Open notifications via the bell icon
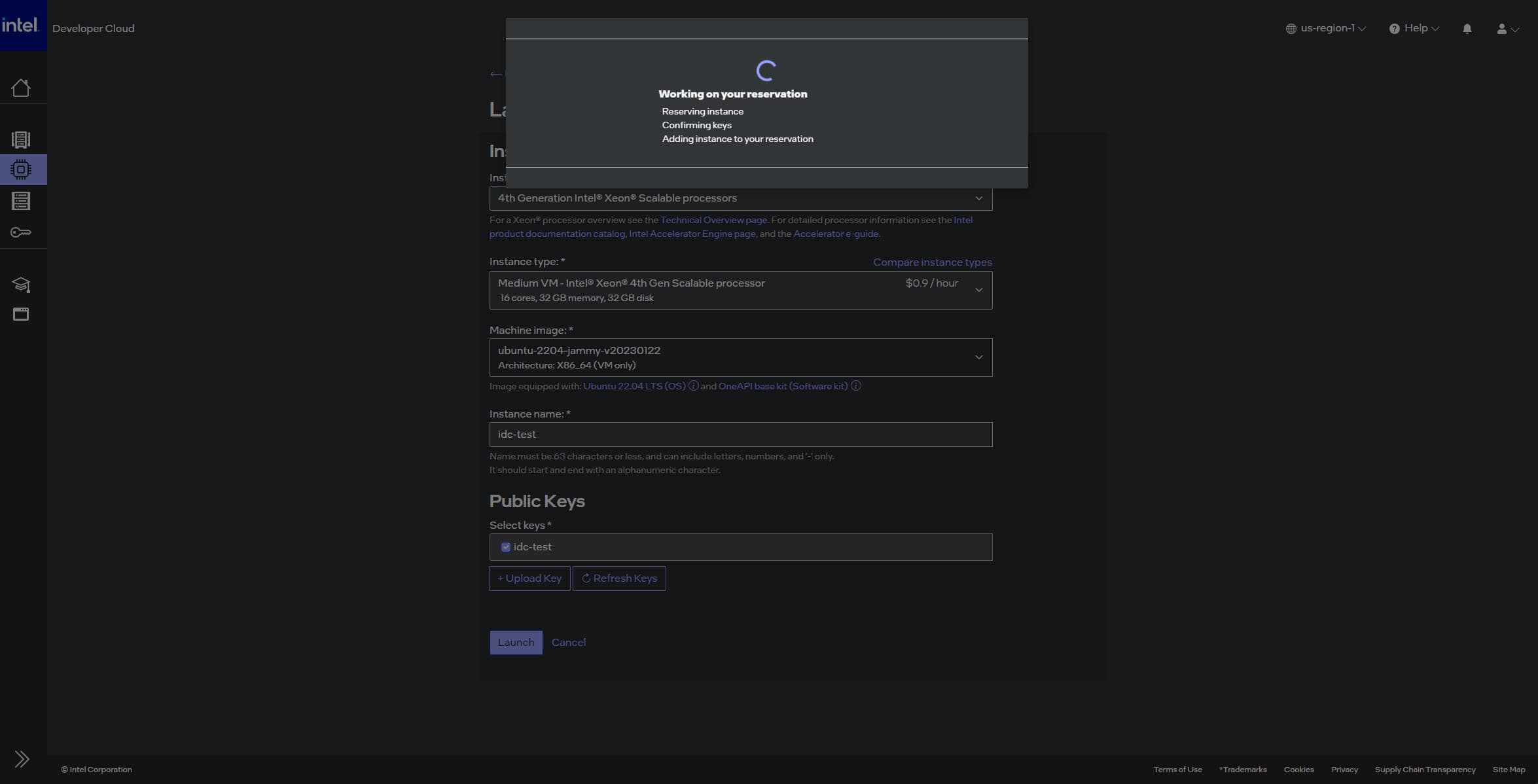This screenshot has width=1538, height=784. [1467, 28]
